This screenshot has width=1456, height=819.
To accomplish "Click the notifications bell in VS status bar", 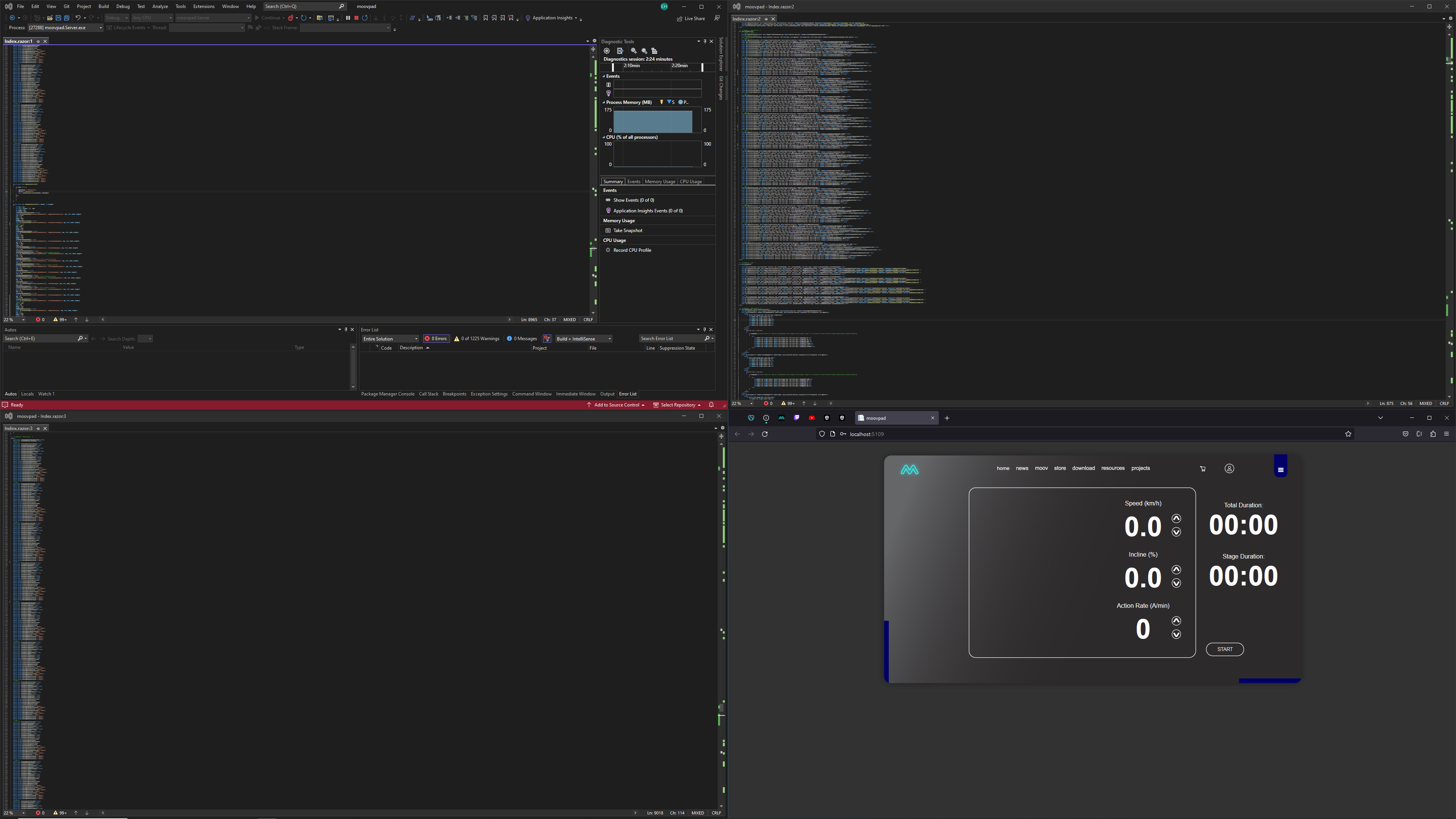I will pos(711,405).
